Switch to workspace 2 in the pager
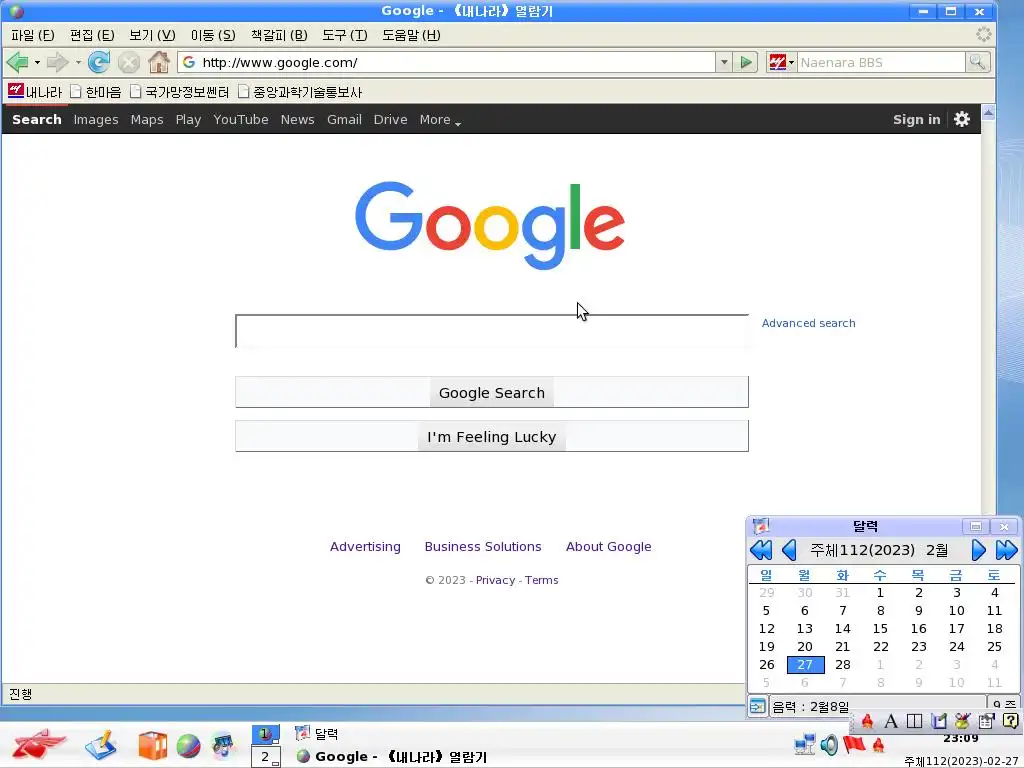Viewport: 1024px width, 768px height. [x=266, y=757]
